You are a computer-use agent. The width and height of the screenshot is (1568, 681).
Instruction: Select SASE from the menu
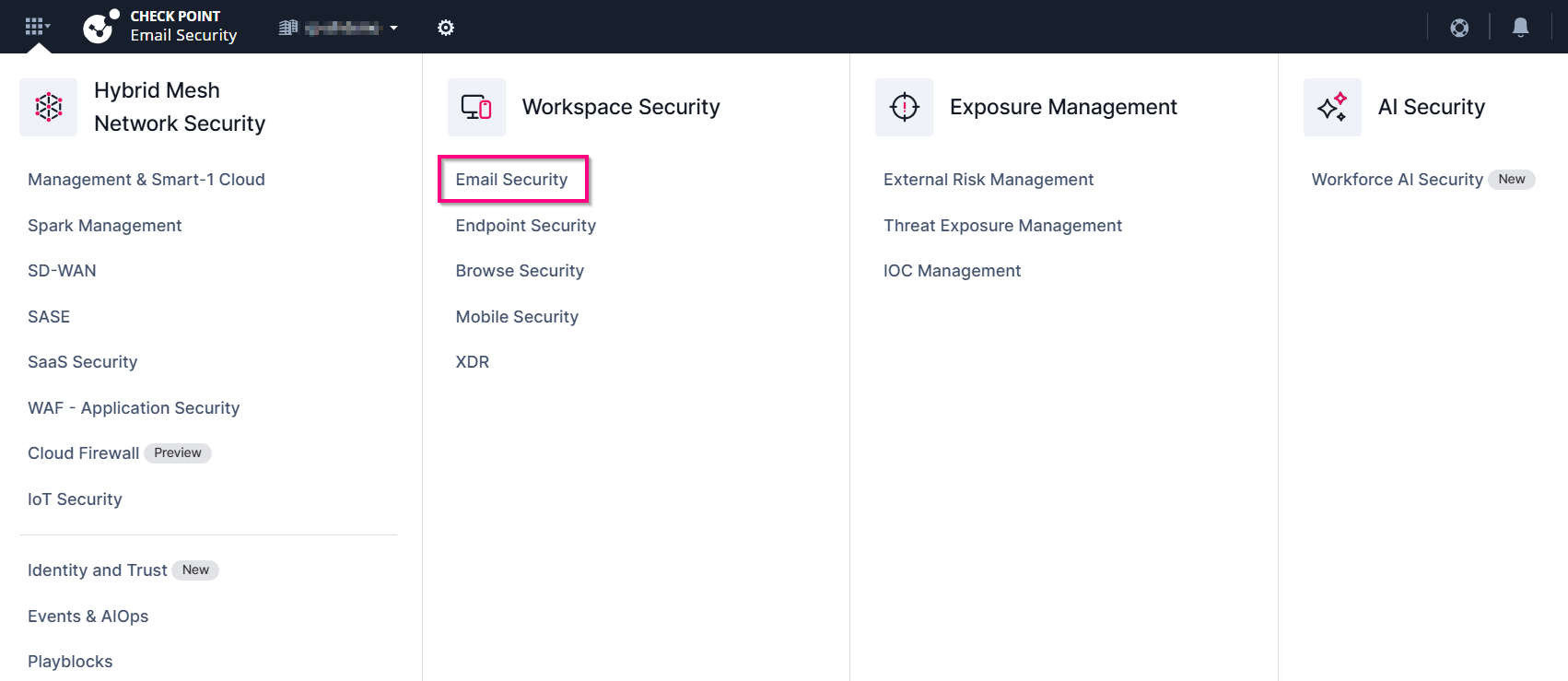tap(49, 317)
